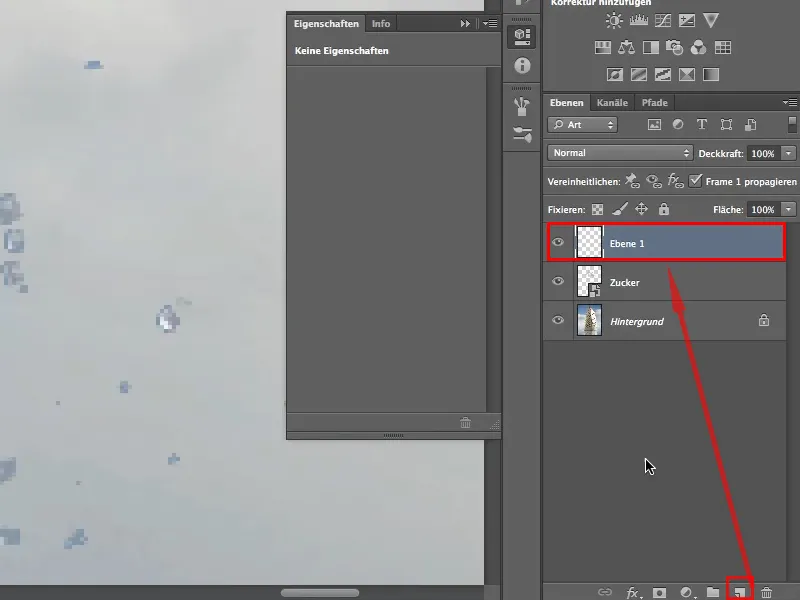This screenshot has width=800, height=600.
Task: Select the Zucker layer thumbnail
Action: pos(589,281)
